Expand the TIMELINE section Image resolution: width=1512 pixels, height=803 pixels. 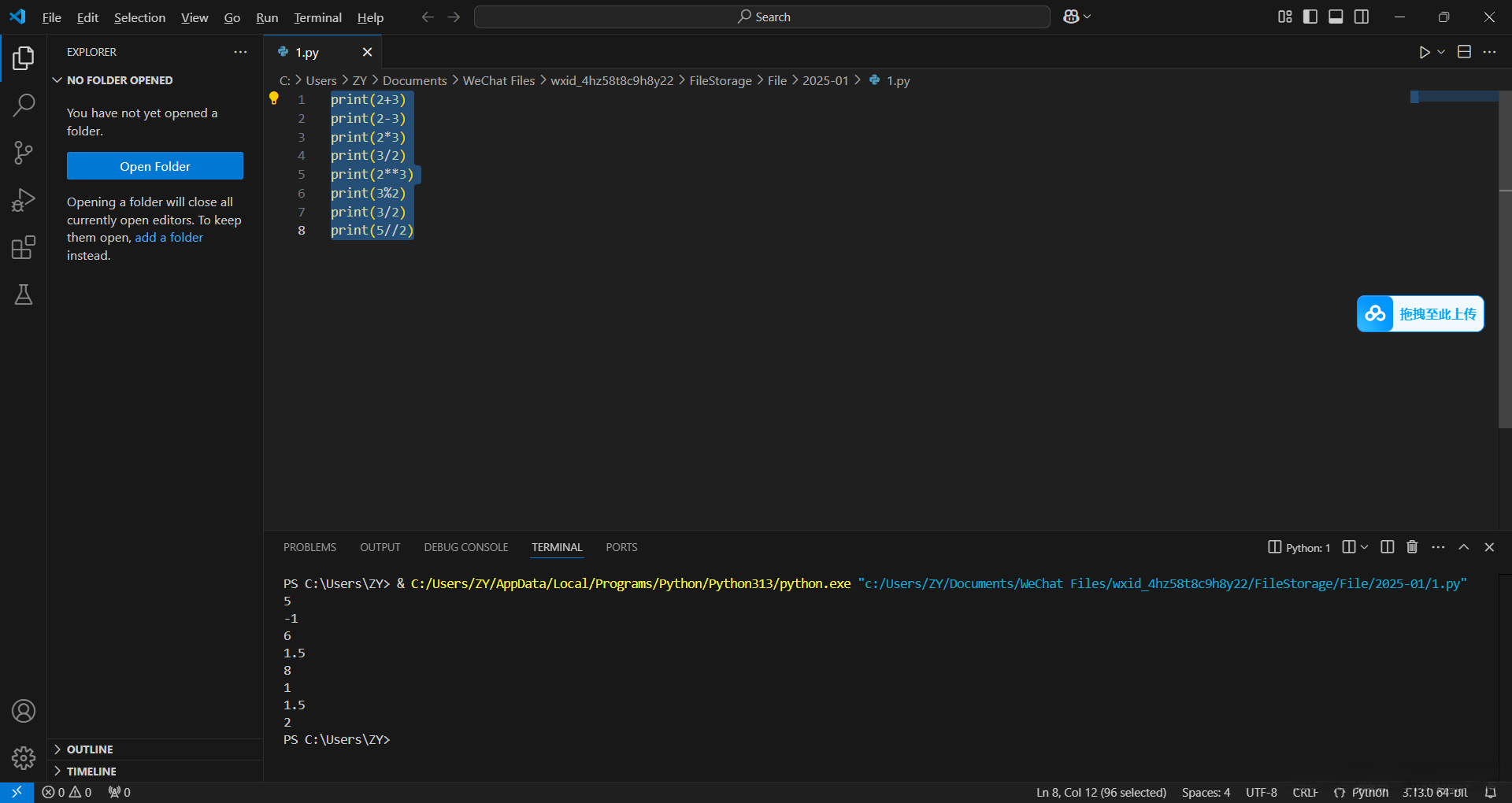coord(91,772)
